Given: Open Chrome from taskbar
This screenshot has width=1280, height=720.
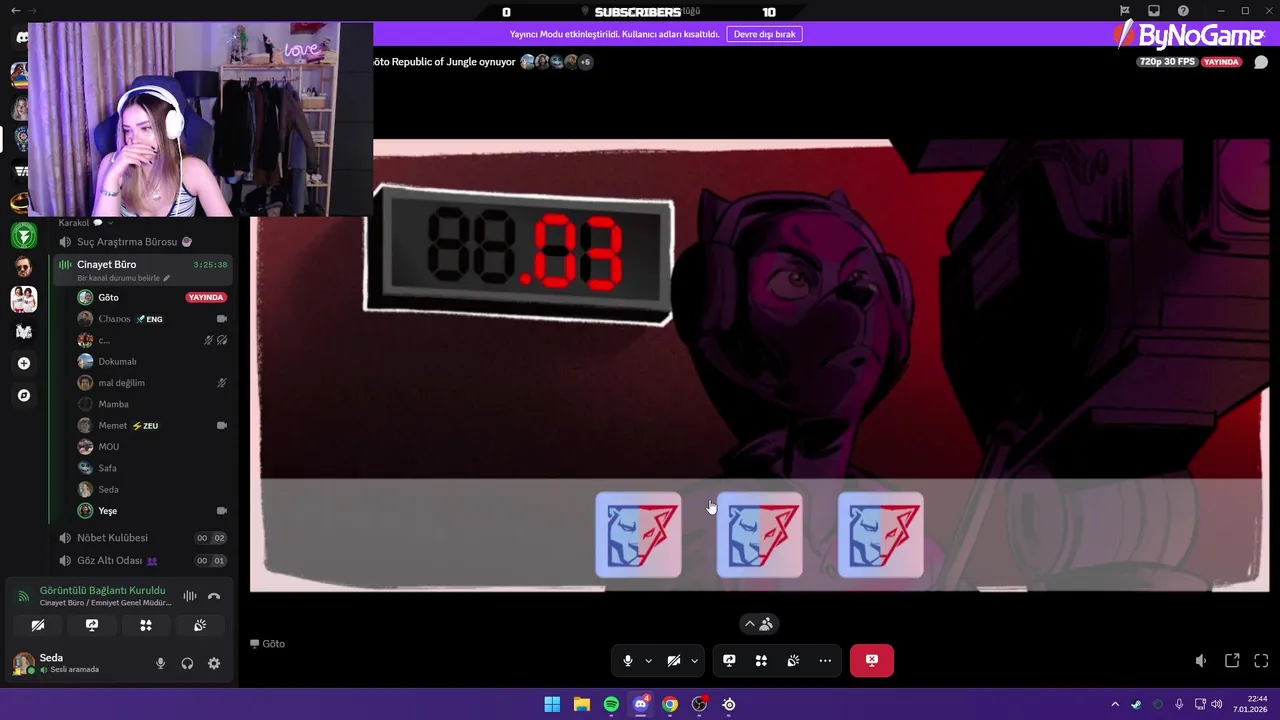Looking at the screenshot, I should (x=670, y=704).
